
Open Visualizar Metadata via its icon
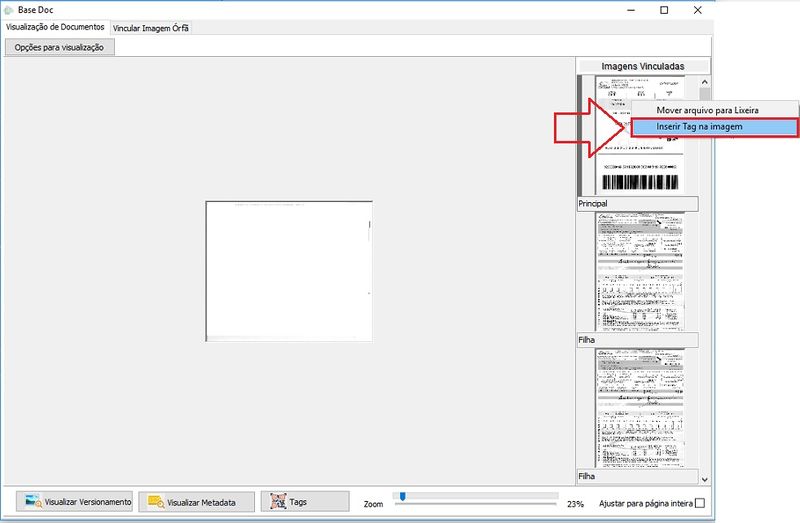156,502
